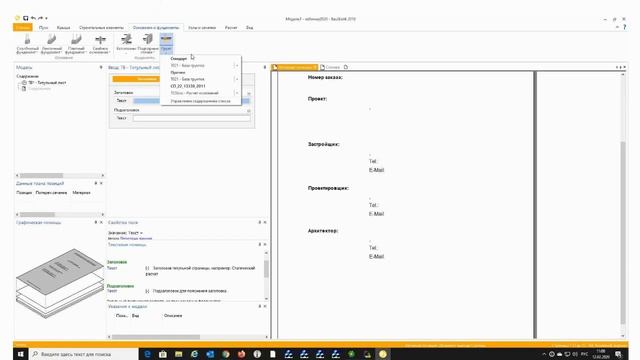
Task: Close the Графическая помощь panel
Action: 101,222
